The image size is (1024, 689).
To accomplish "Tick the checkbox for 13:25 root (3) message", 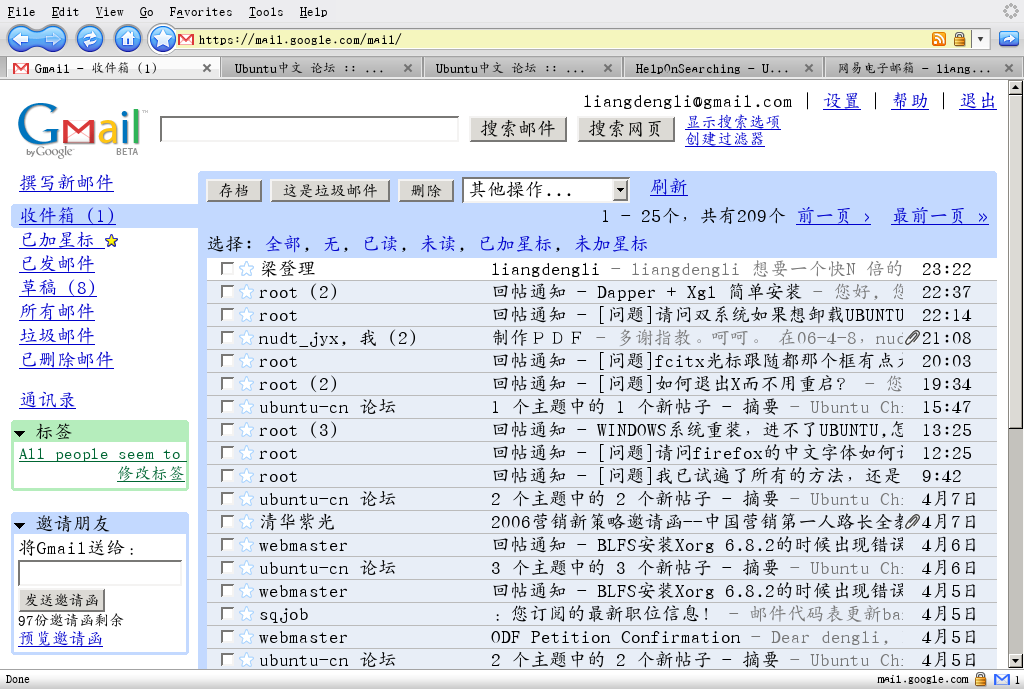I will click(x=227, y=429).
